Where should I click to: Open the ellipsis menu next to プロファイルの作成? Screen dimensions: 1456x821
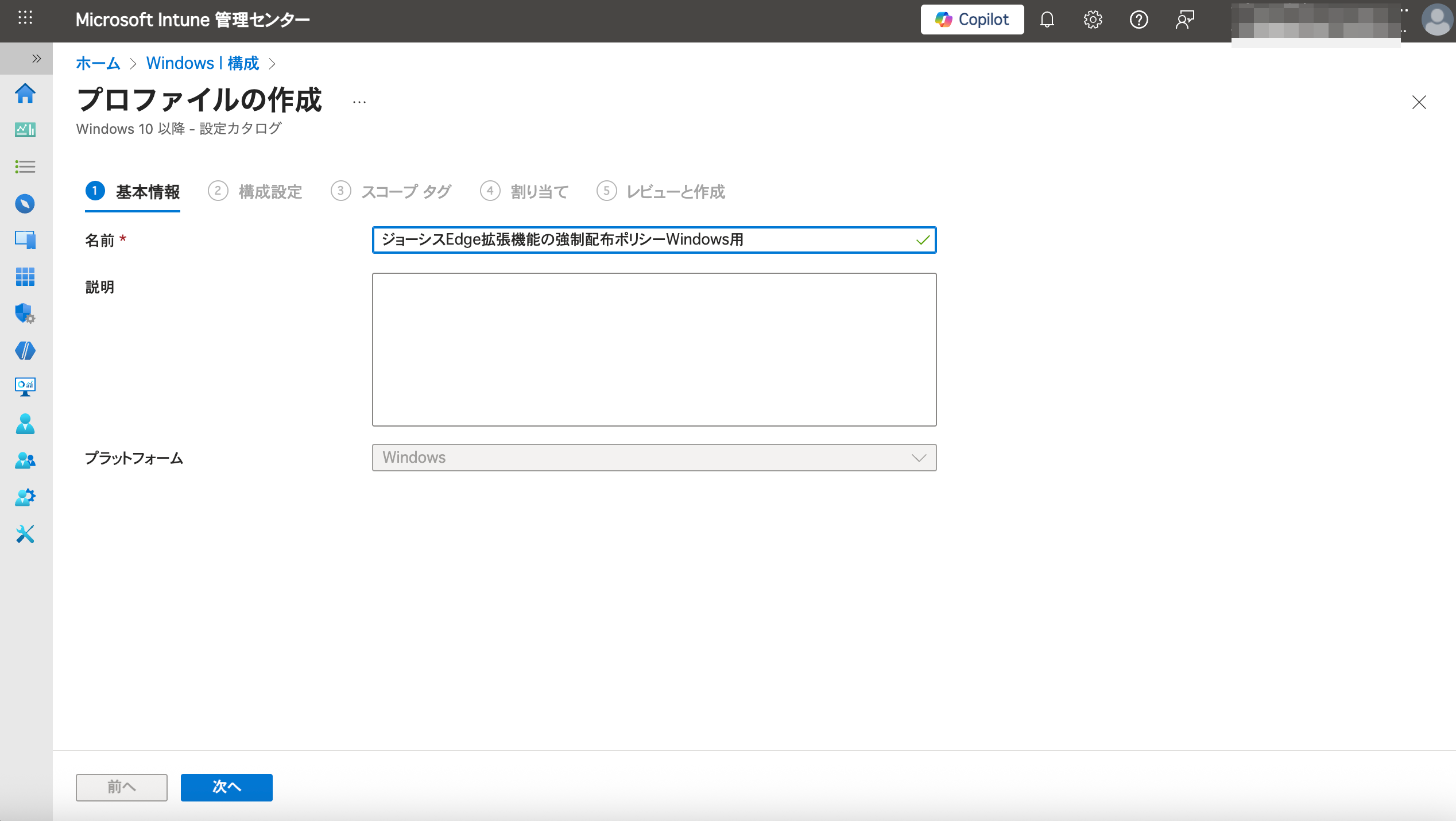coord(359,103)
